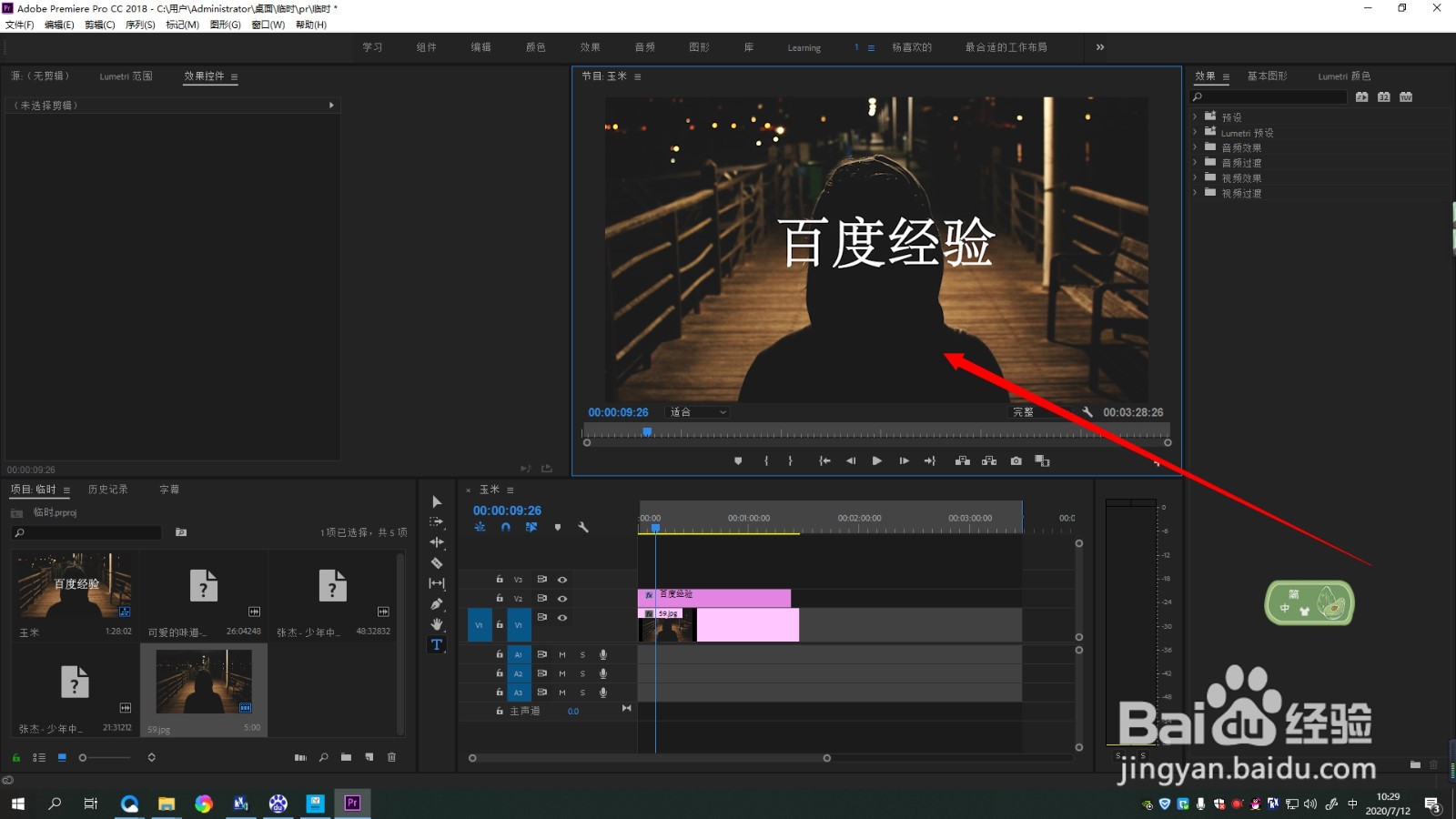Open the comparison view button

[1043, 461]
